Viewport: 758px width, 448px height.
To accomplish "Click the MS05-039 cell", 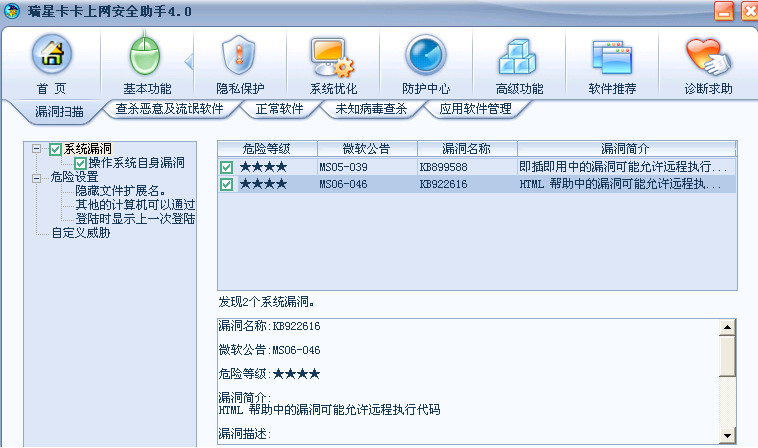I will click(343, 167).
